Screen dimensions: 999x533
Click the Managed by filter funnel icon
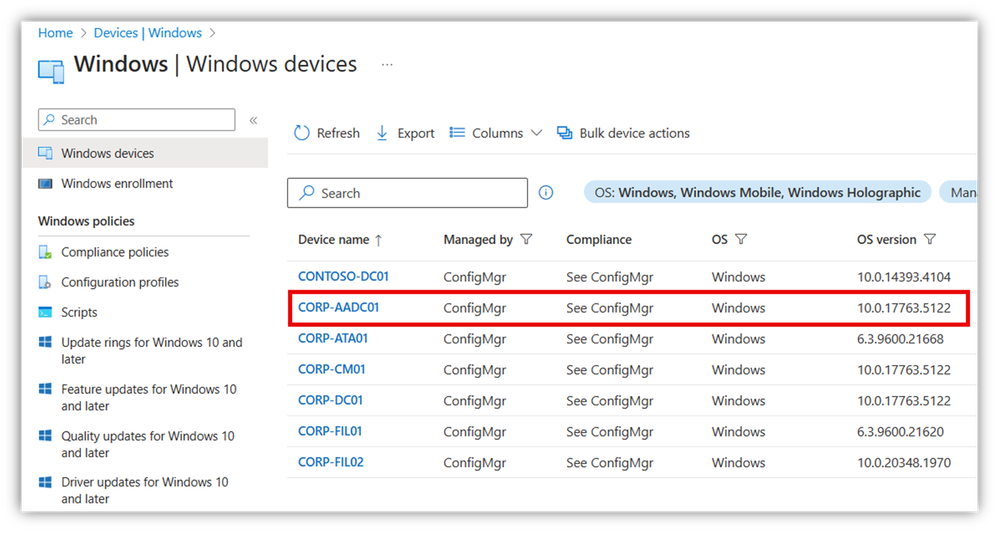tap(526, 239)
